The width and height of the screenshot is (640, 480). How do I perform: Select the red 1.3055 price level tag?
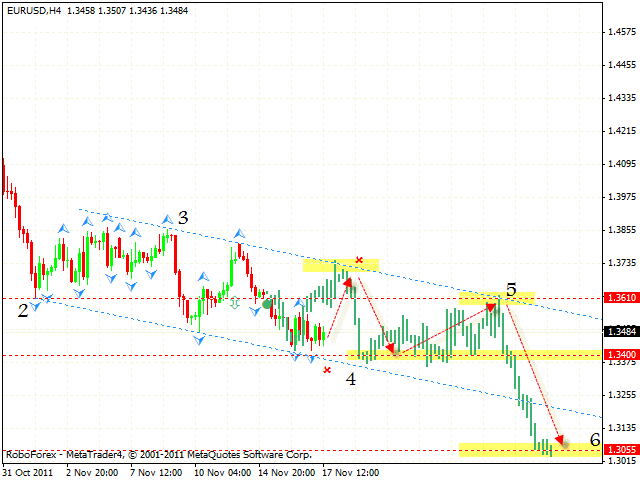621,449
